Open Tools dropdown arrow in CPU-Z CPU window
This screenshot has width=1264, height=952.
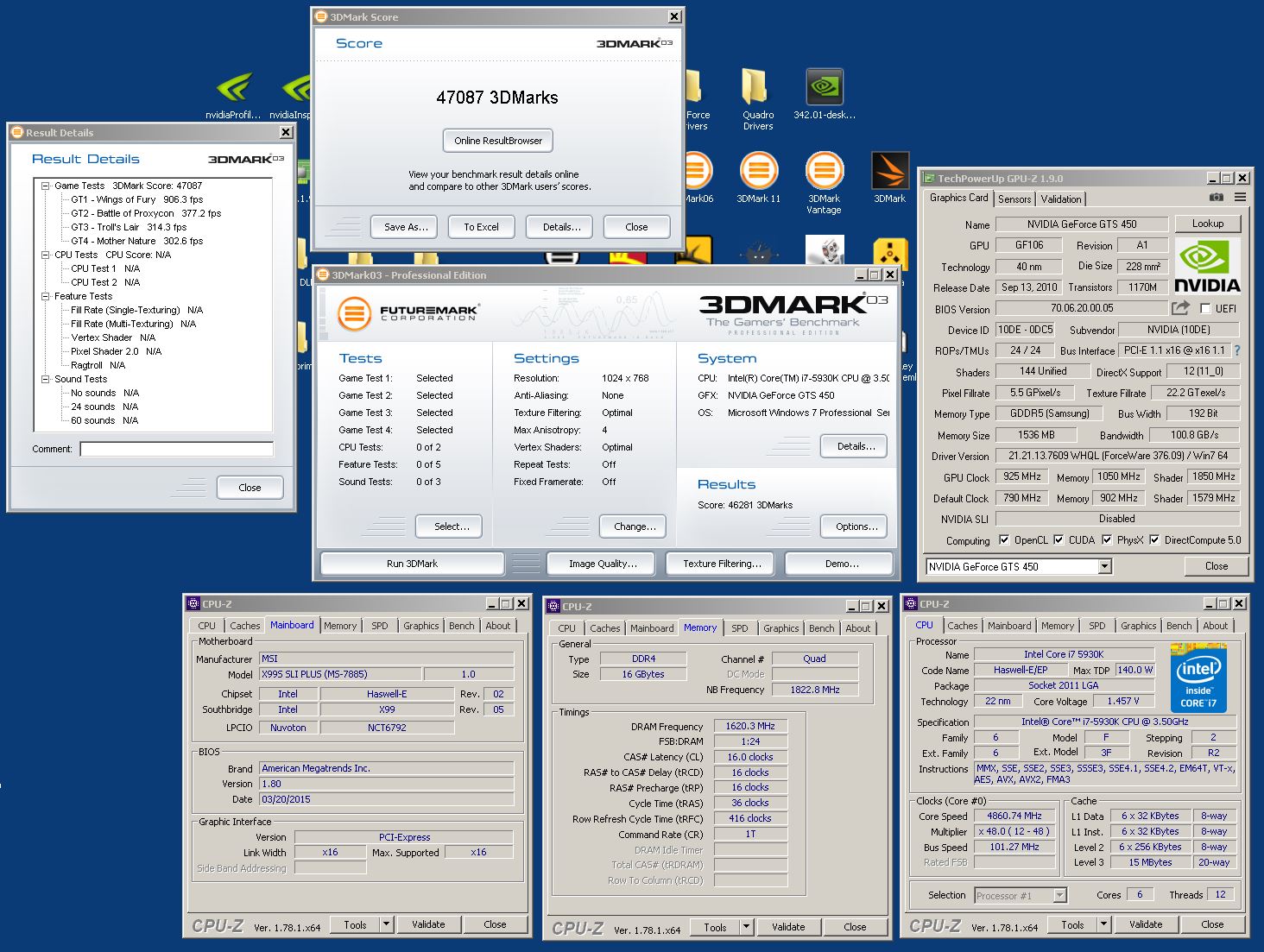(x=1103, y=924)
